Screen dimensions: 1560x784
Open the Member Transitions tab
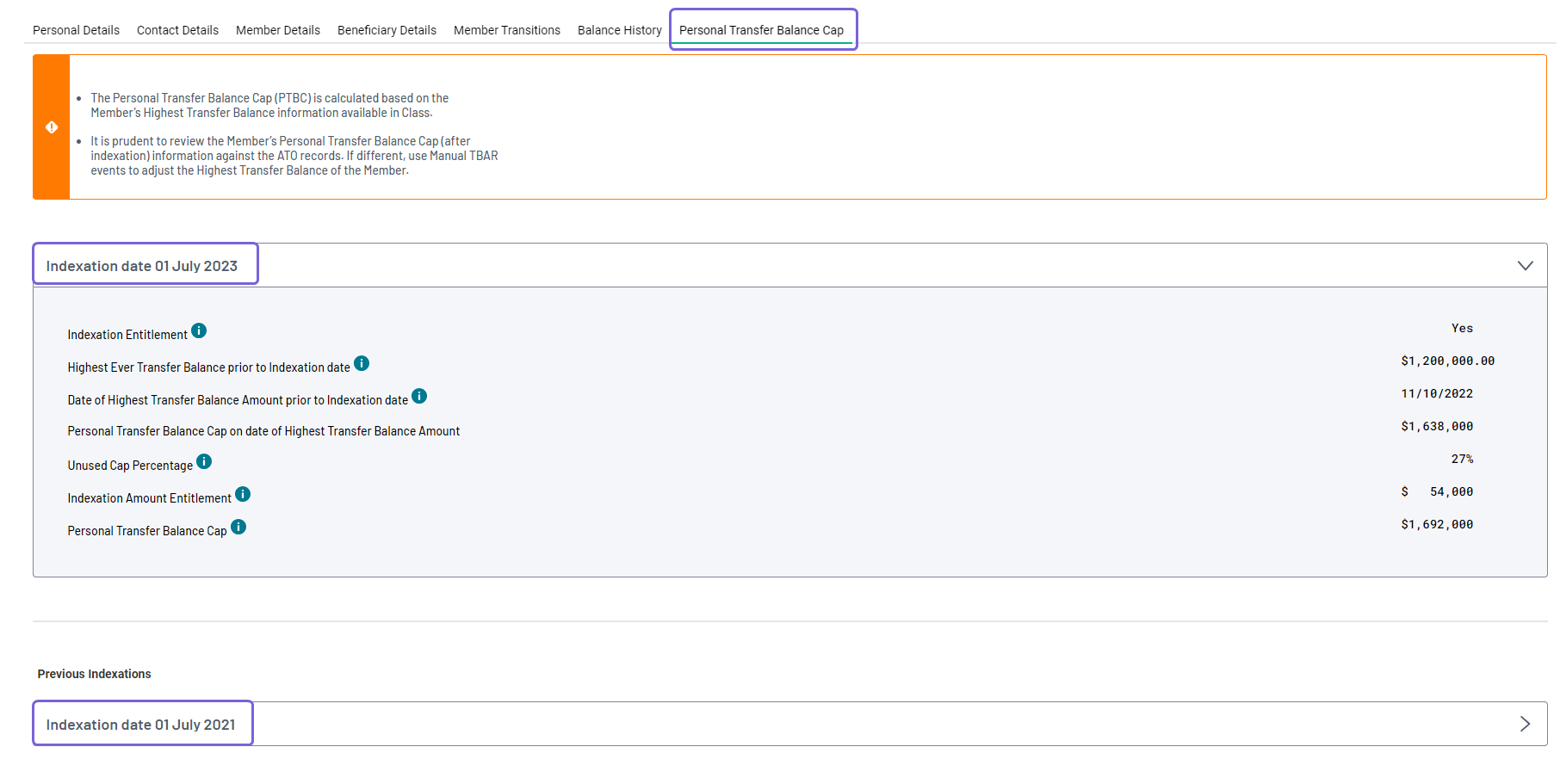click(x=506, y=29)
